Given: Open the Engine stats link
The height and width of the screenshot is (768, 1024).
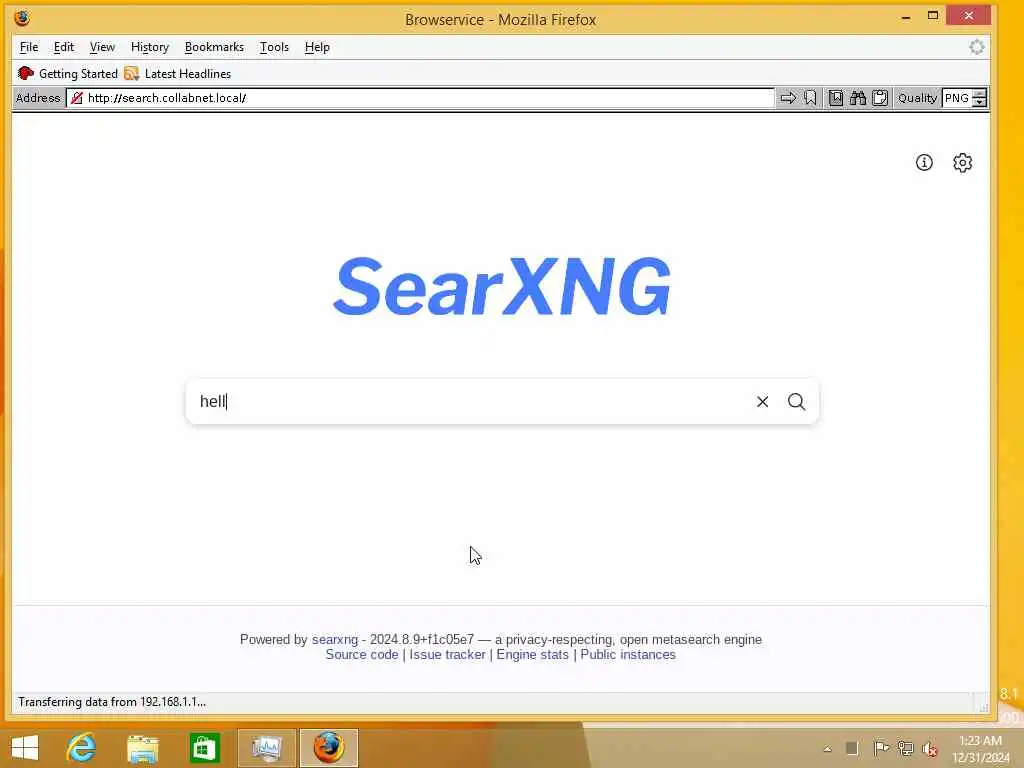Looking at the screenshot, I should (532, 654).
